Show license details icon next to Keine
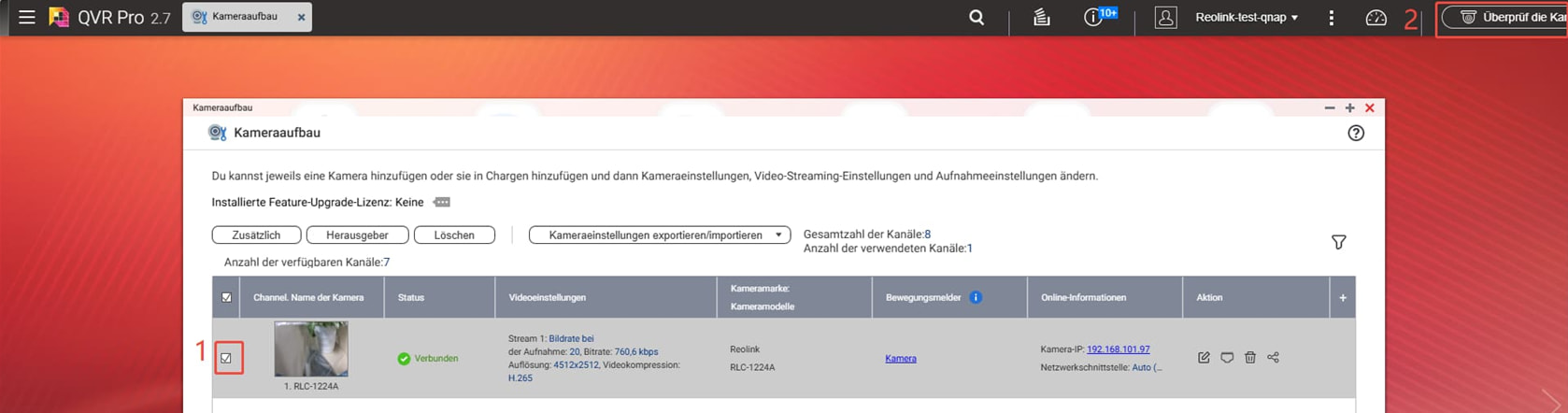This screenshot has height=413, width=1568. (442, 202)
